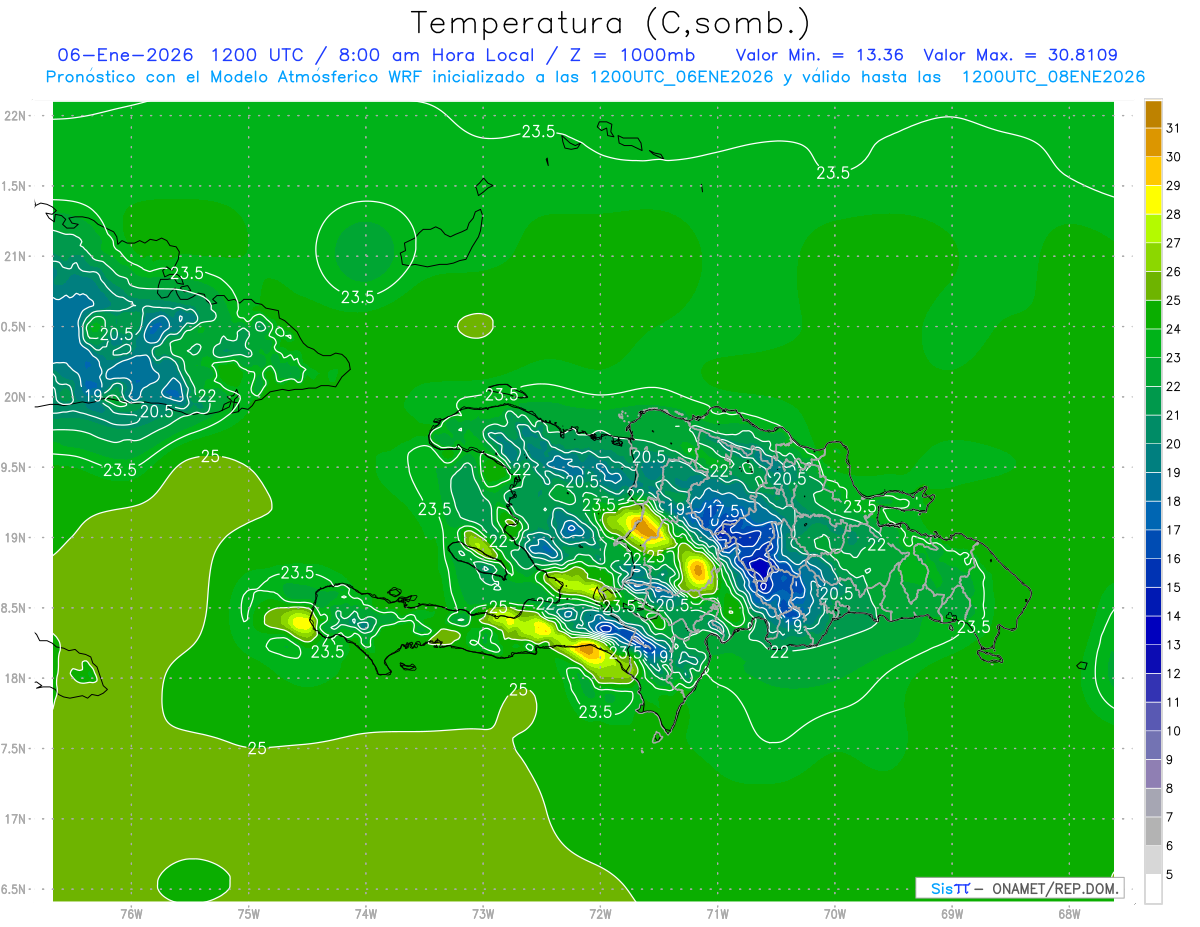The width and height of the screenshot is (1200, 927).
Task: Click the legend value '28'
Action: point(1174,214)
